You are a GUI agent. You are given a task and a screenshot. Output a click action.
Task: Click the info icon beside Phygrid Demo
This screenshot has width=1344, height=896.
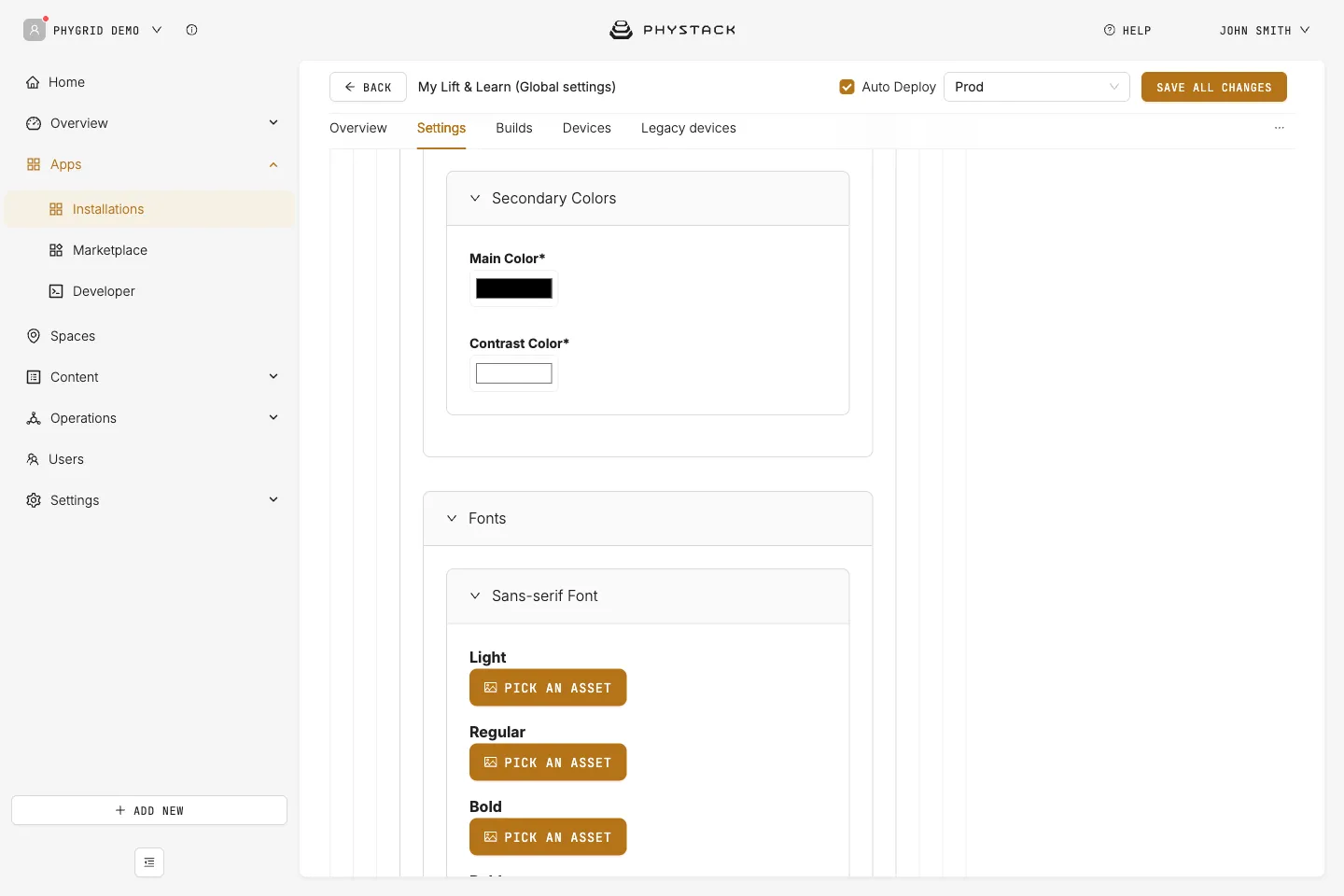pos(191,30)
